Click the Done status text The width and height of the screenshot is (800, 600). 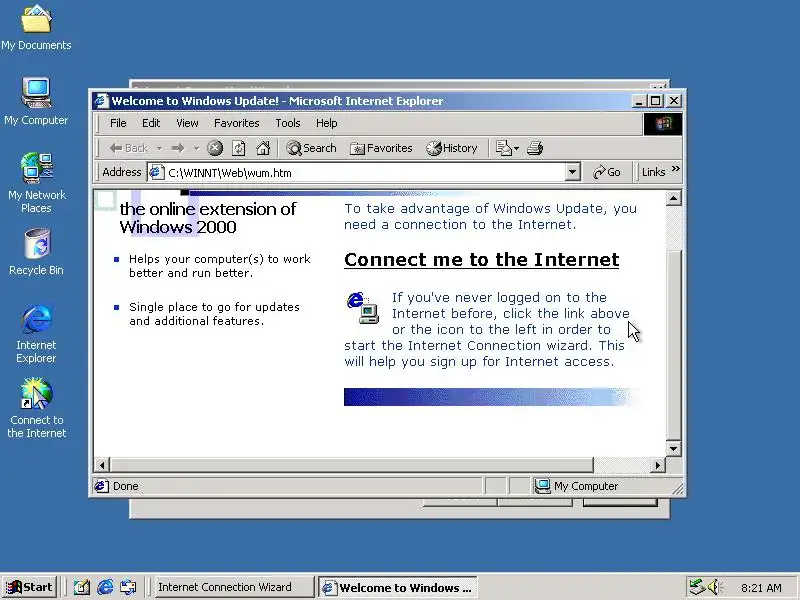coord(126,486)
